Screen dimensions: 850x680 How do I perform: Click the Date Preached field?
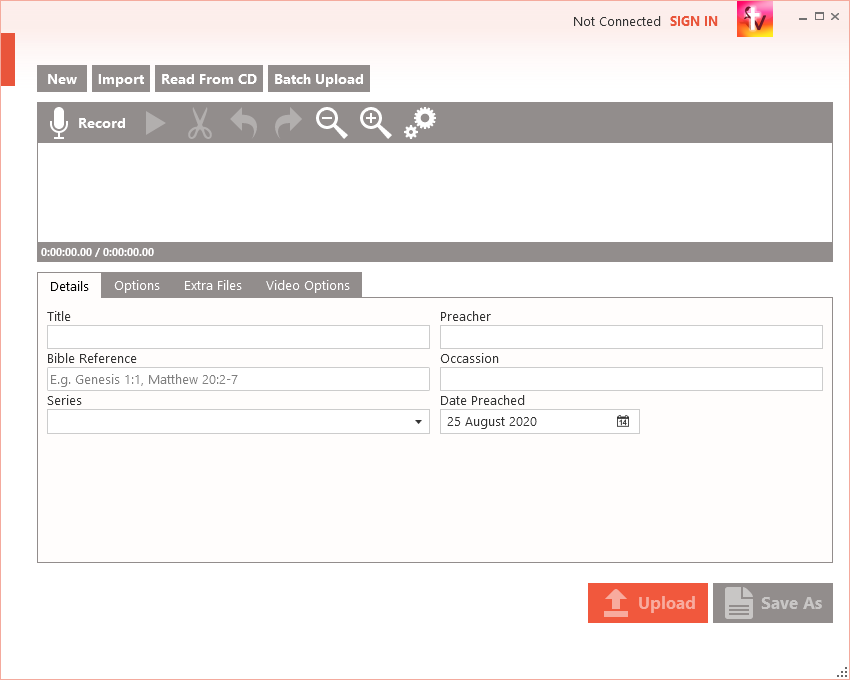pyautogui.click(x=539, y=421)
